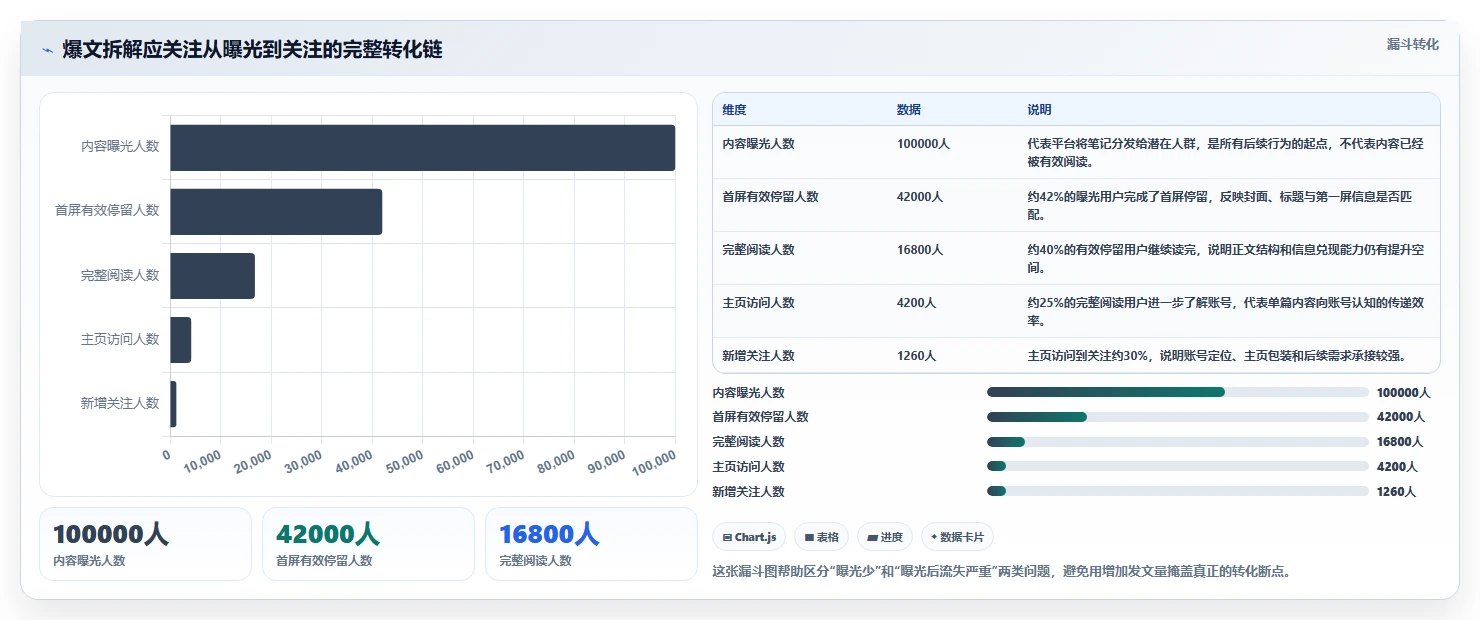Open the 100000人 data card
1480x620 pixels.
click(x=145, y=544)
